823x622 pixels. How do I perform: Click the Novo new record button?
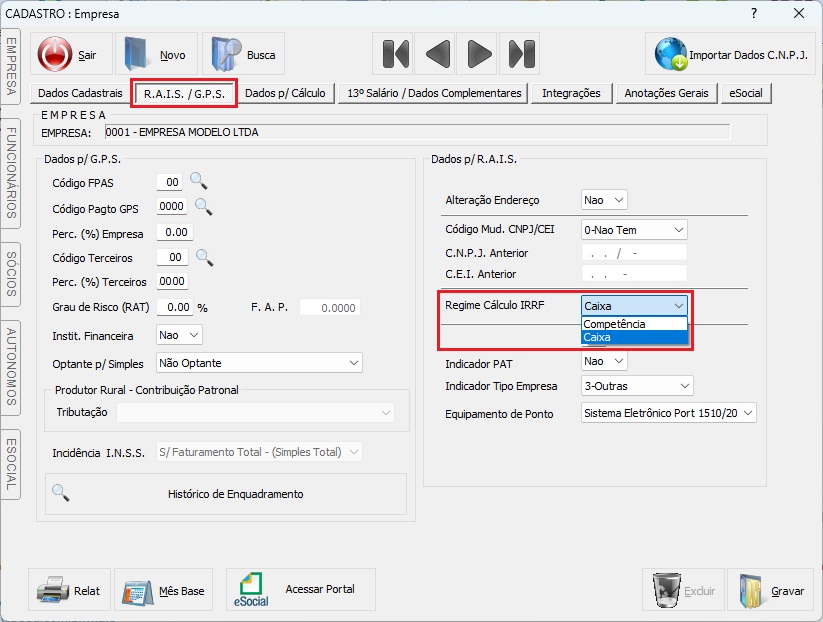[x=156, y=55]
